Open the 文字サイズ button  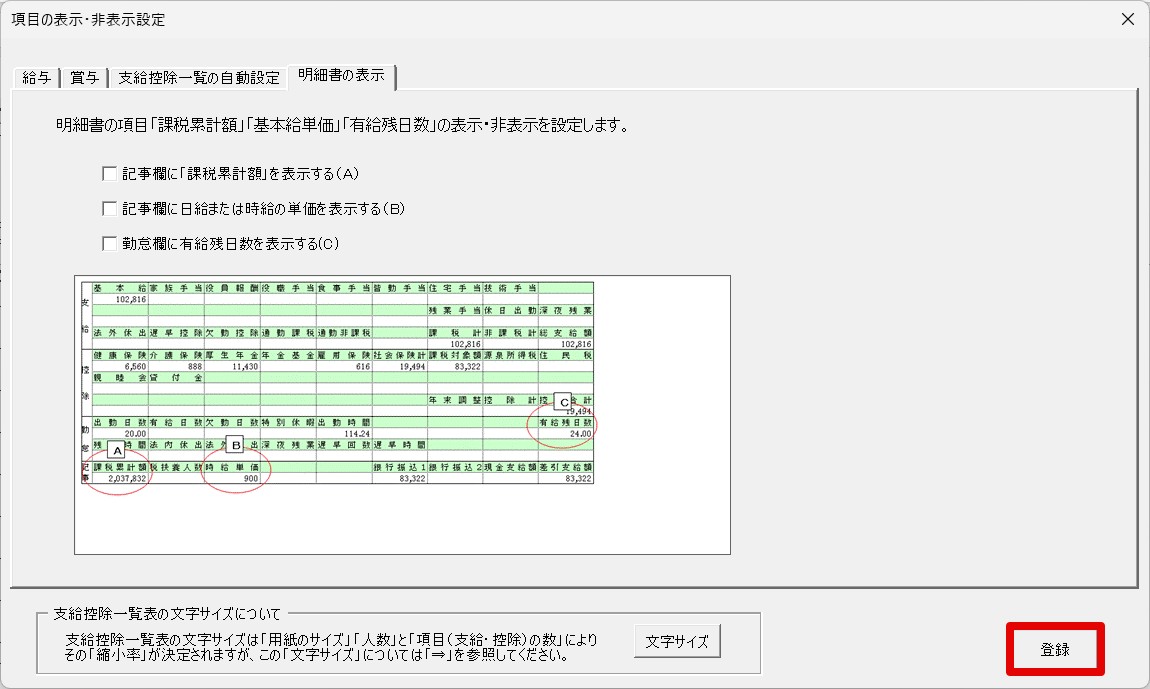point(677,641)
